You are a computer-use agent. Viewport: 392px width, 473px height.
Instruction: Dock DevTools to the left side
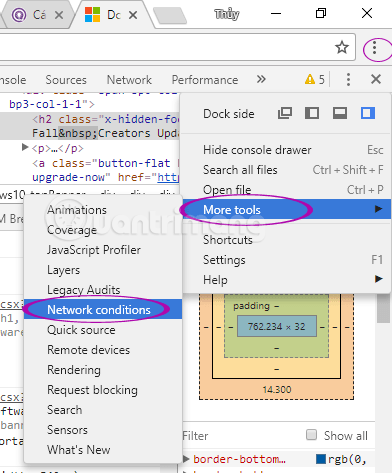312,113
